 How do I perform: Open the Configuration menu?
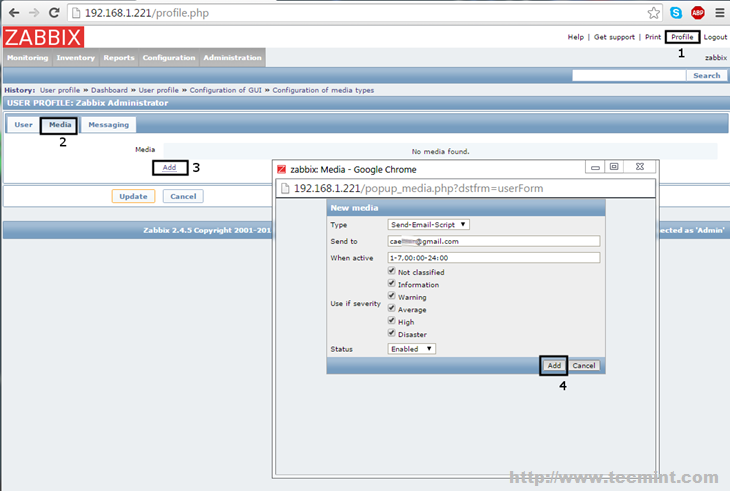[x=169, y=58]
